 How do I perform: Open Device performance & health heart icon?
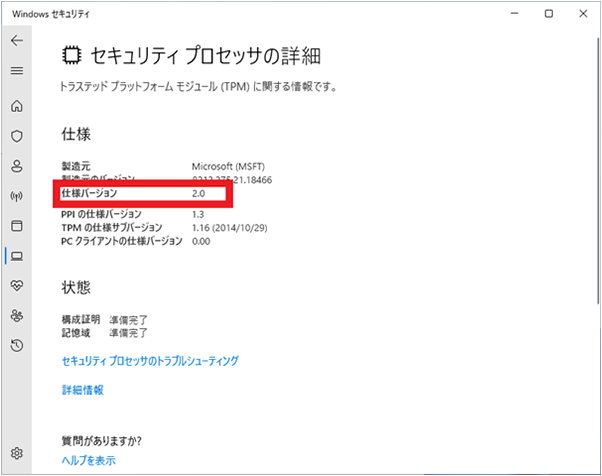(x=17, y=285)
